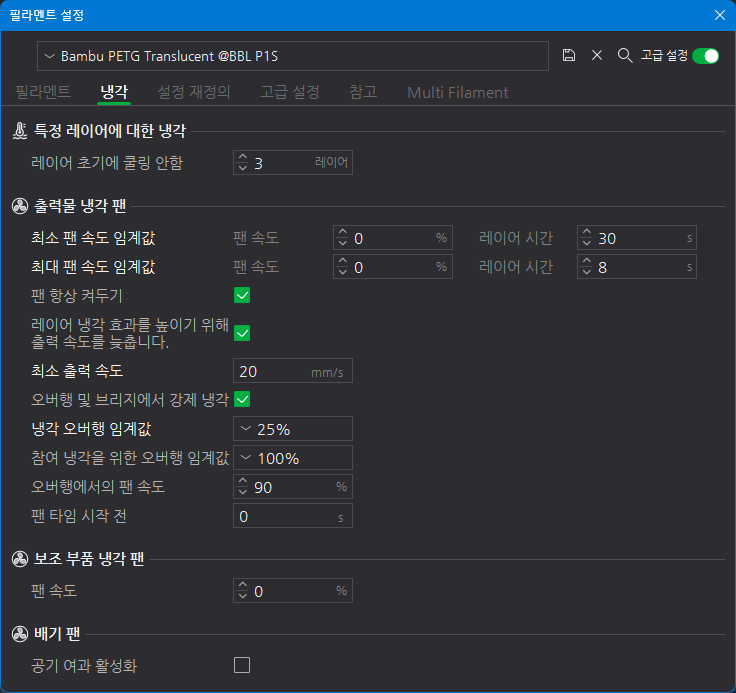This screenshot has width=736, height=693.
Task: Close the 필라멘트 설정 dialog
Action: [720, 15]
